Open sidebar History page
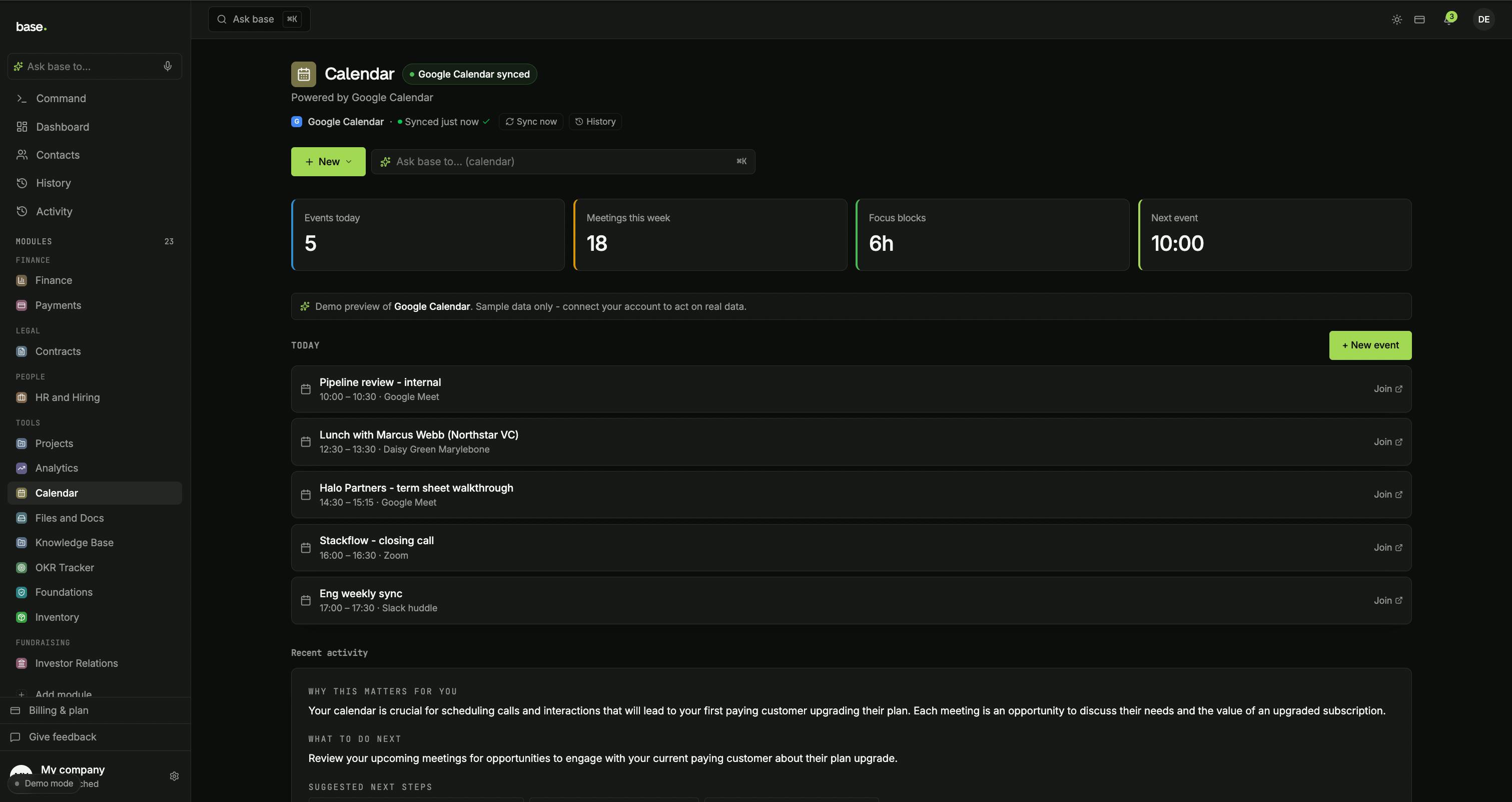 tap(95, 183)
